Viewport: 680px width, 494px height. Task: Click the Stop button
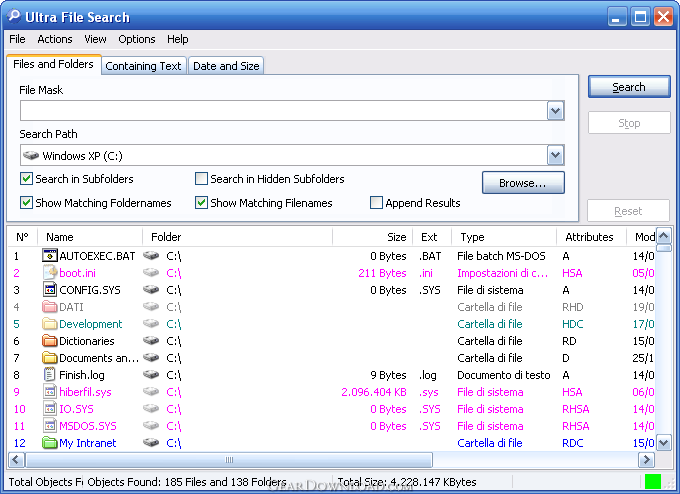629,123
